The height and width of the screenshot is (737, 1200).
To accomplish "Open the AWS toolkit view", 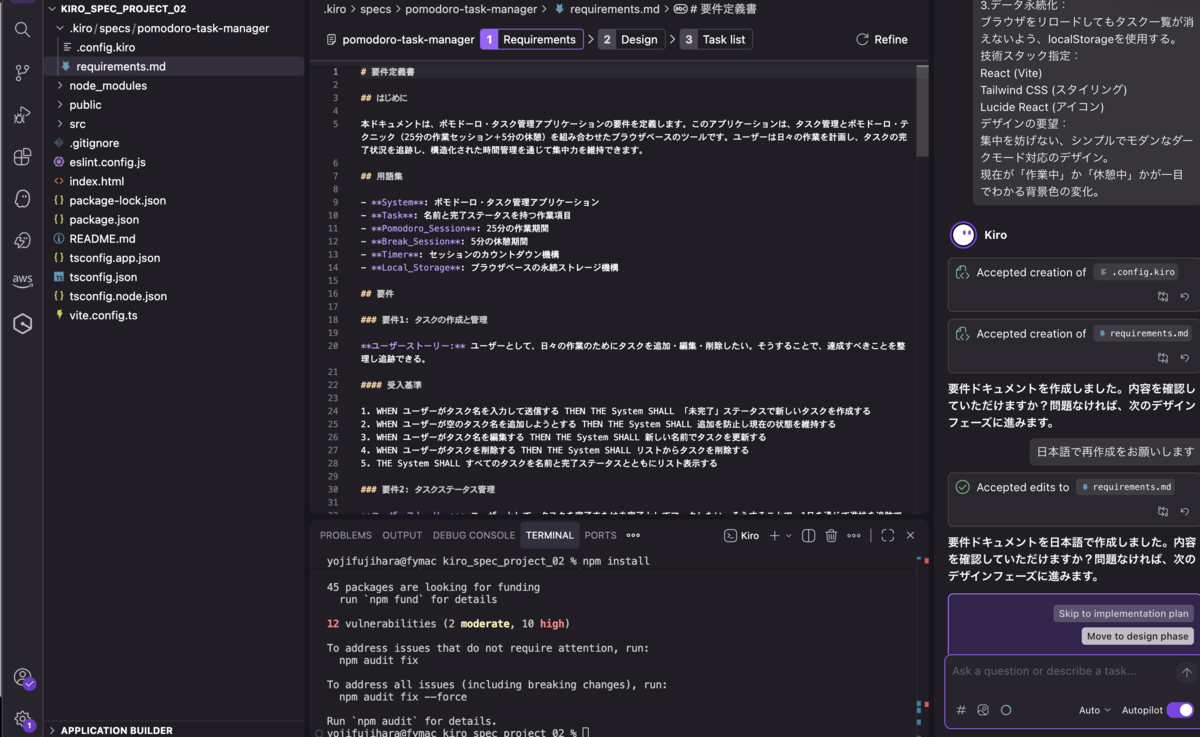I will coord(22,282).
